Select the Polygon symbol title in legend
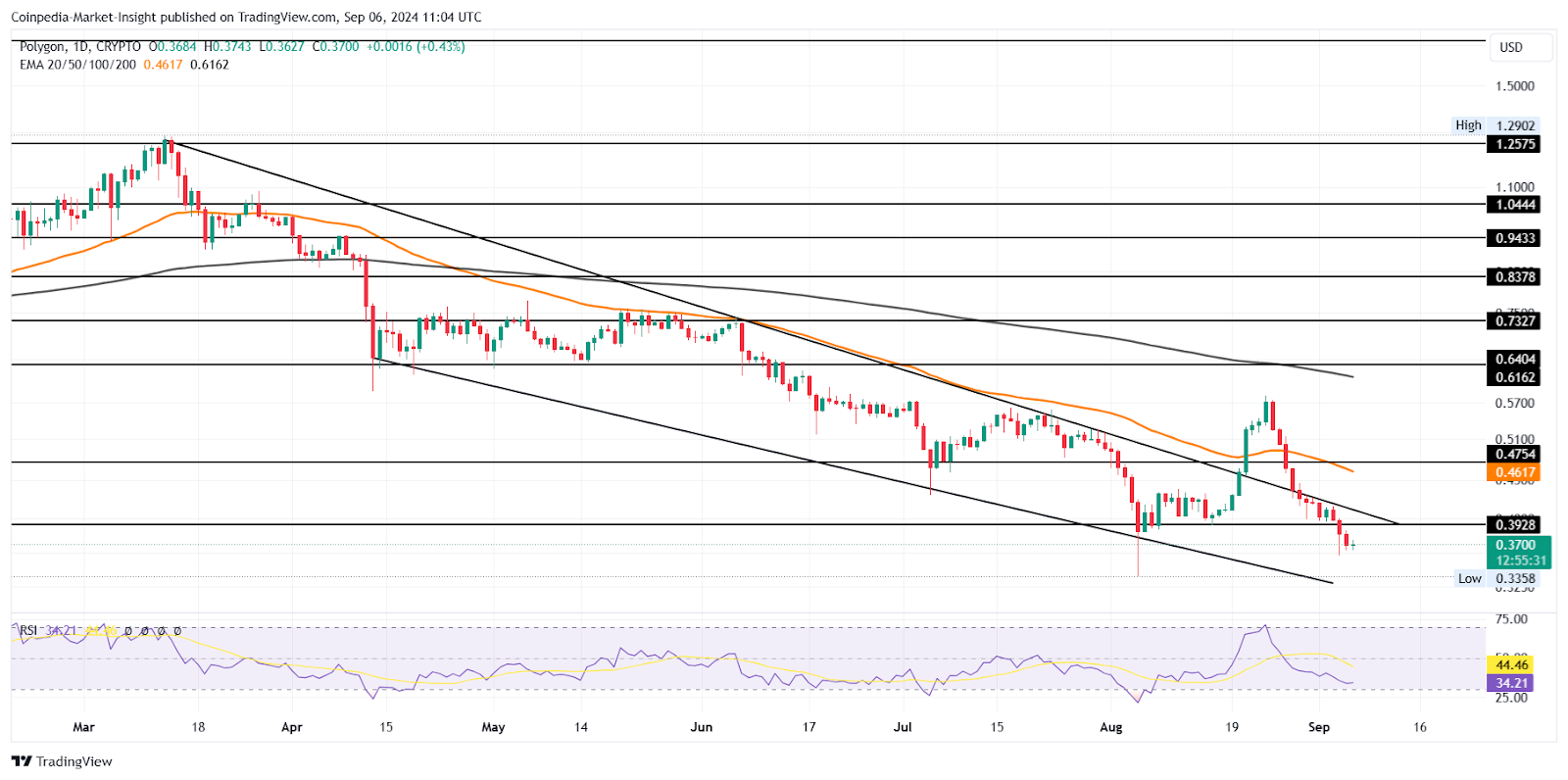The width and height of the screenshot is (1568, 780). [x=42, y=46]
